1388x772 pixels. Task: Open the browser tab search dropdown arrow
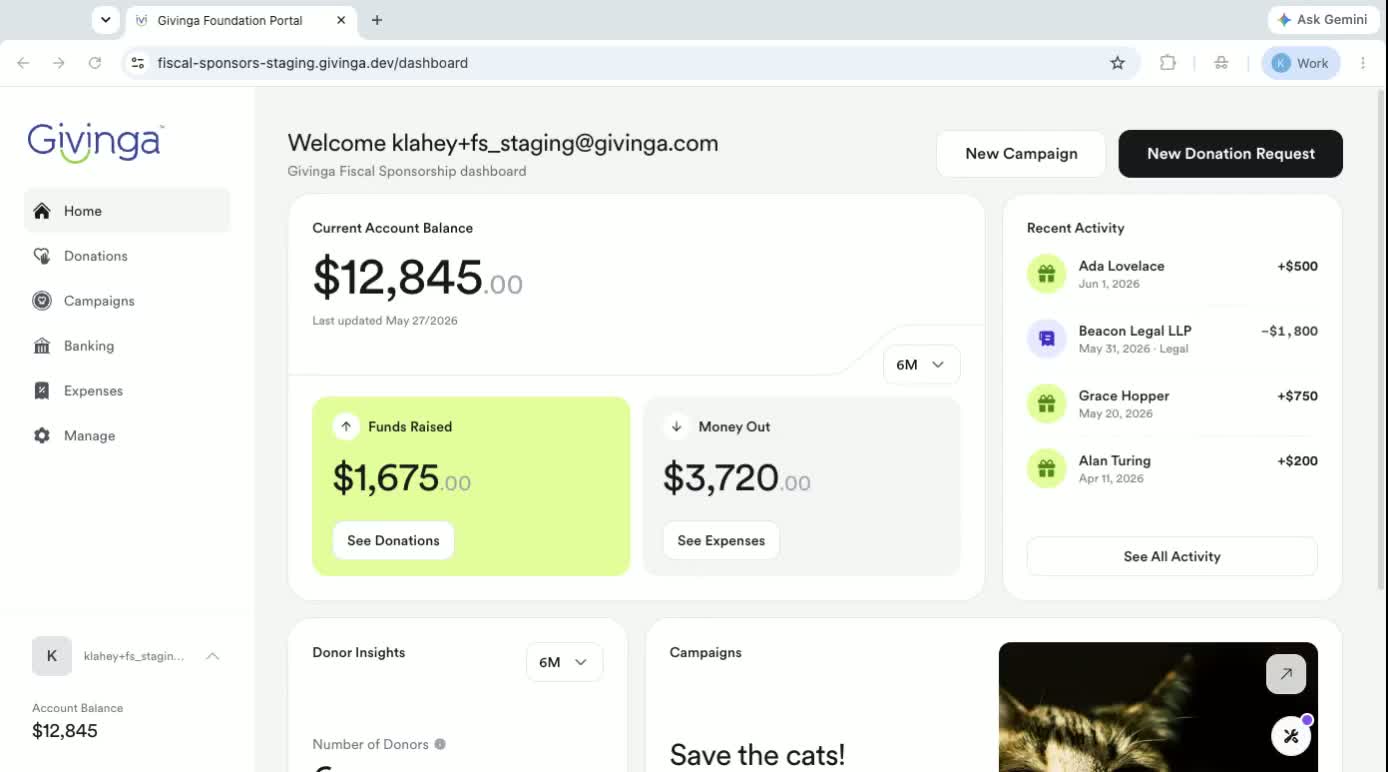pos(106,20)
